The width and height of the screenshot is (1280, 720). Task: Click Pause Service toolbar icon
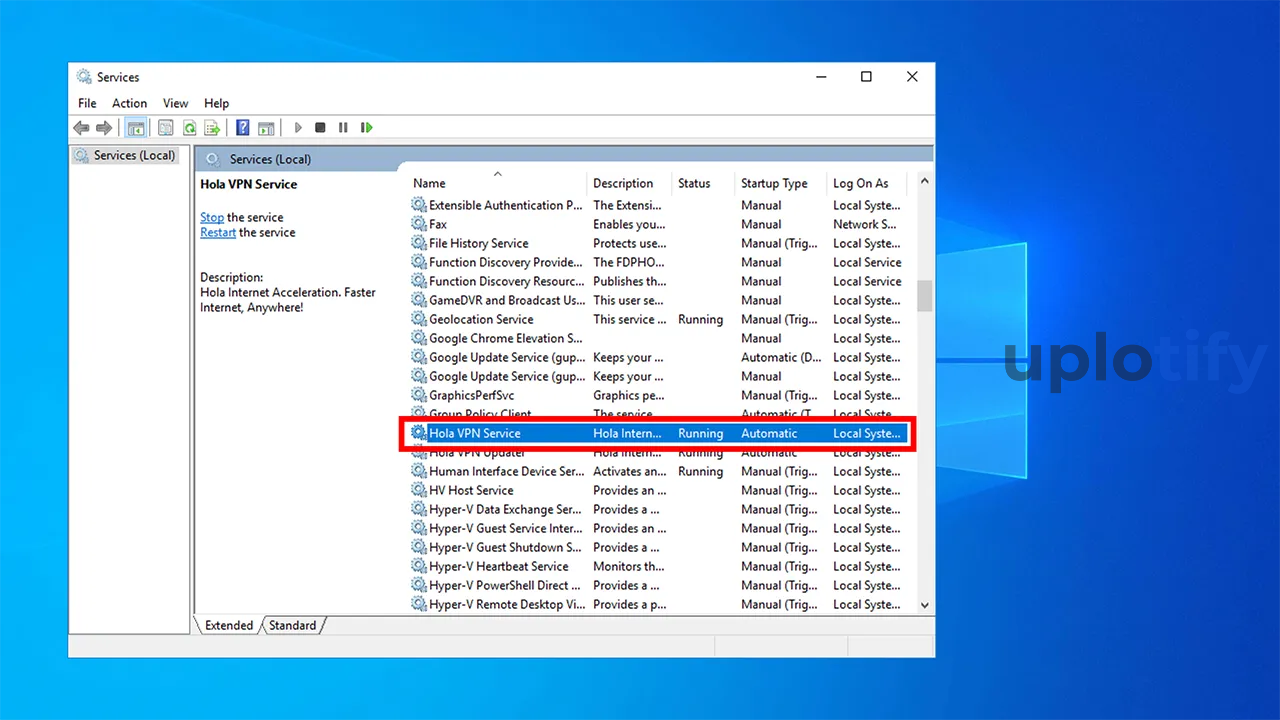tap(343, 128)
